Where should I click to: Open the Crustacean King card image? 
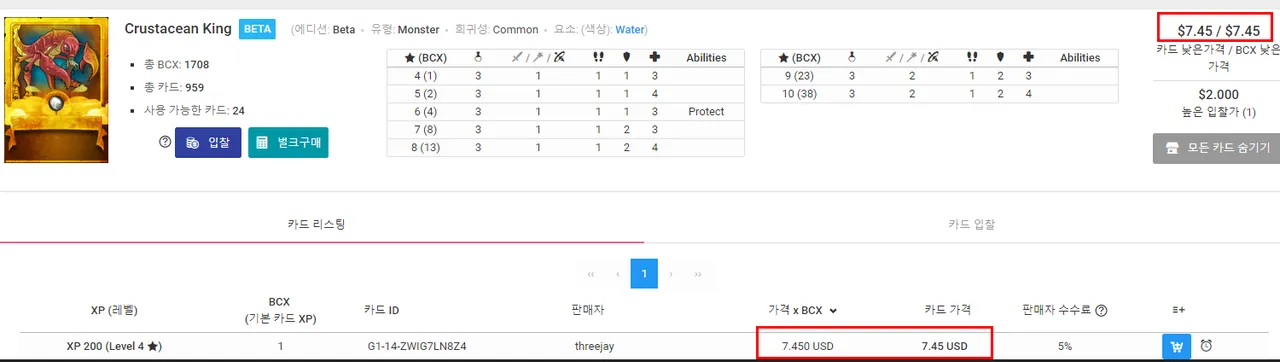coord(56,90)
